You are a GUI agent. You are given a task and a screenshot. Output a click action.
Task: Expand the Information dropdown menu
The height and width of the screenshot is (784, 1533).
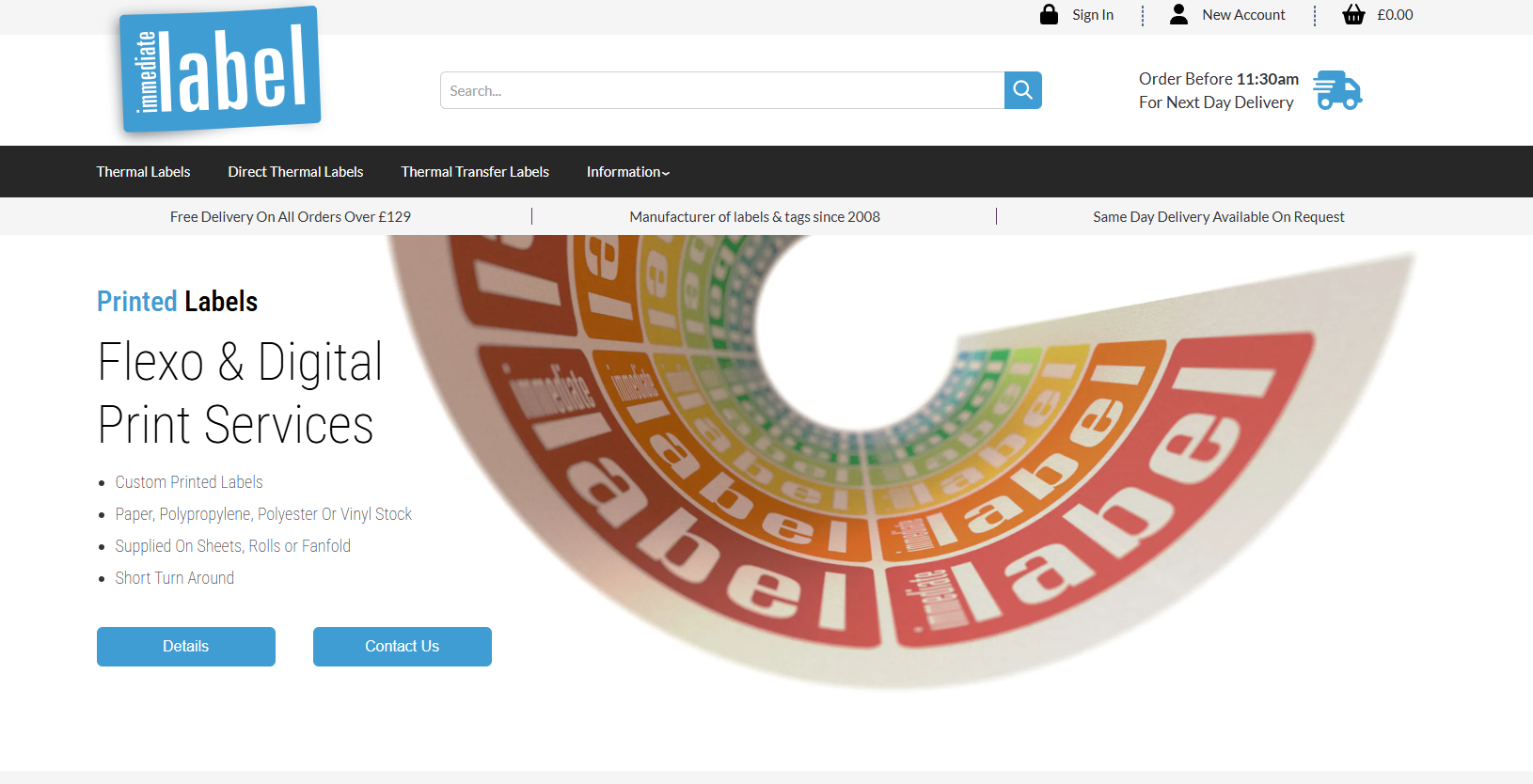point(627,172)
